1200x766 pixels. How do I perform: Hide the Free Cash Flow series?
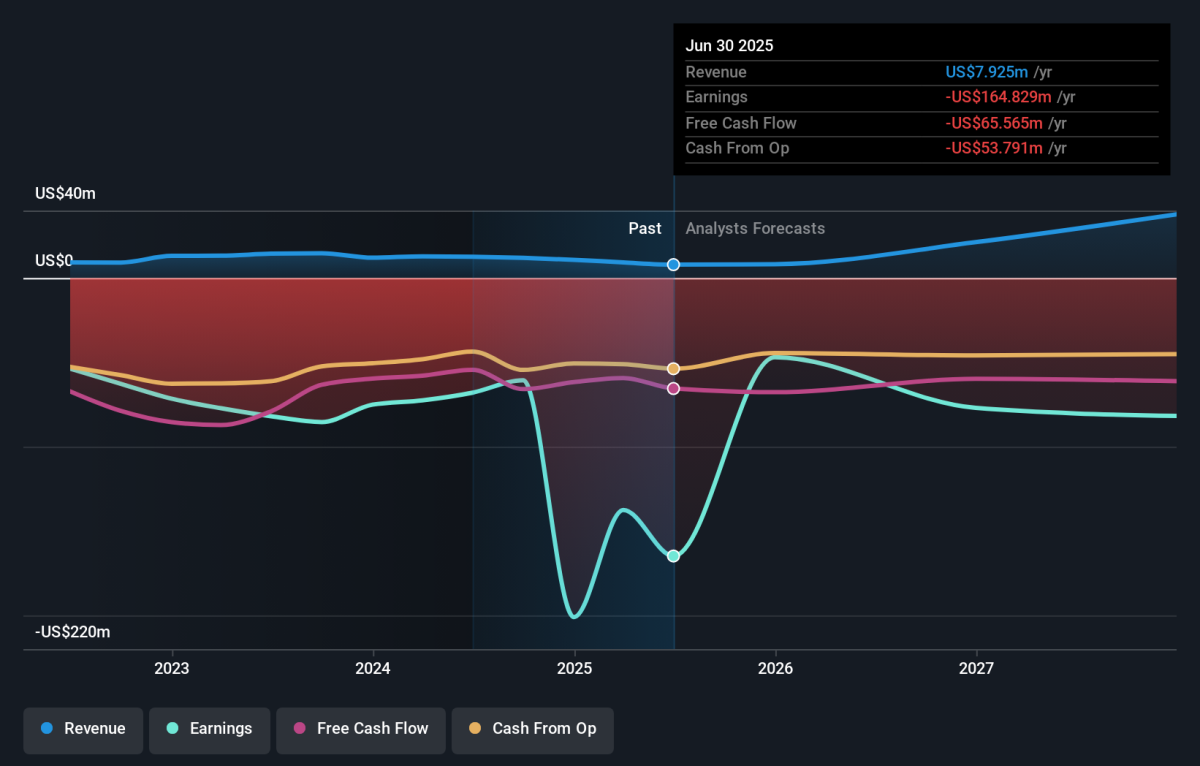pyautogui.click(x=361, y=729)
